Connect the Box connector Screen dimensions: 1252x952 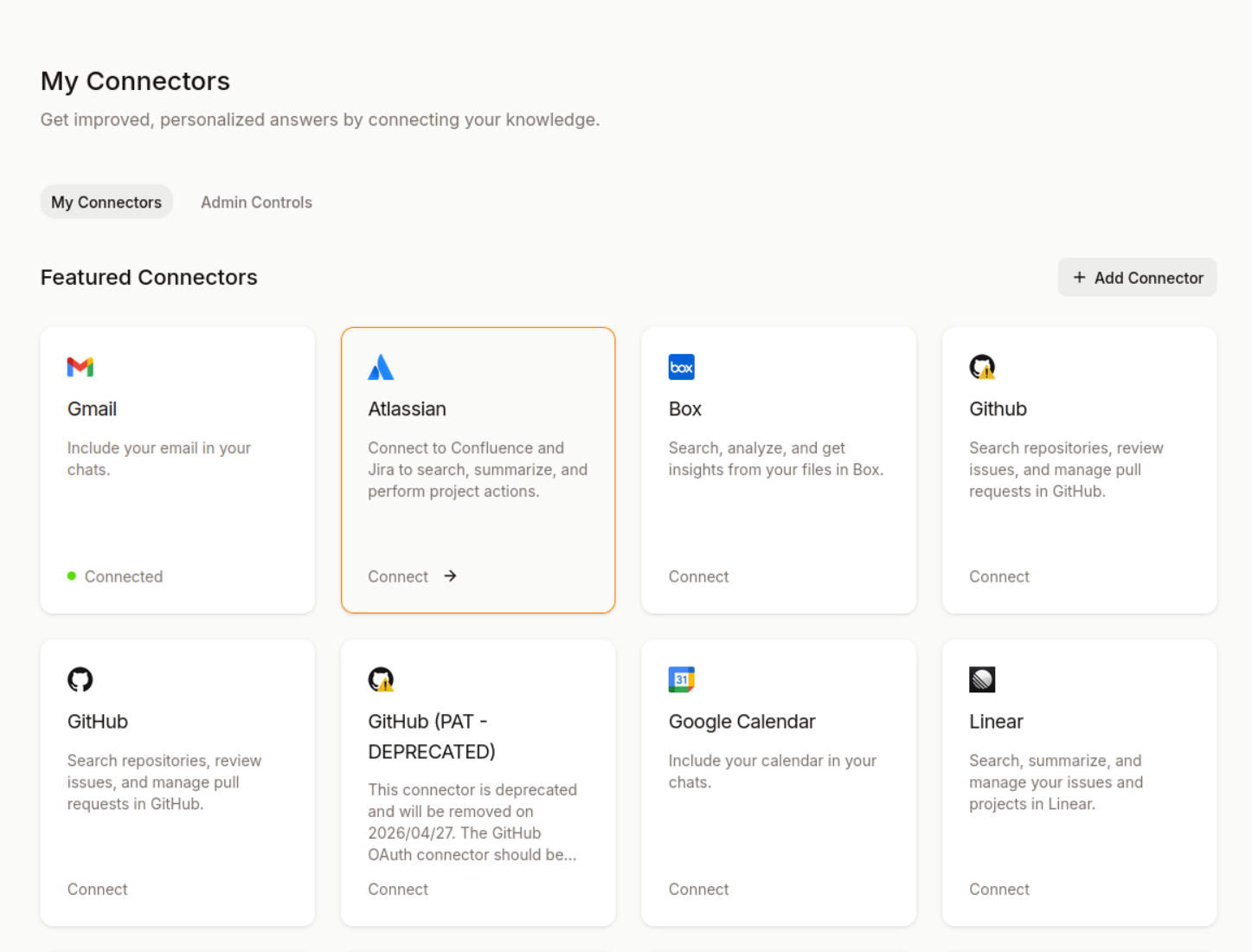[698, 576]
